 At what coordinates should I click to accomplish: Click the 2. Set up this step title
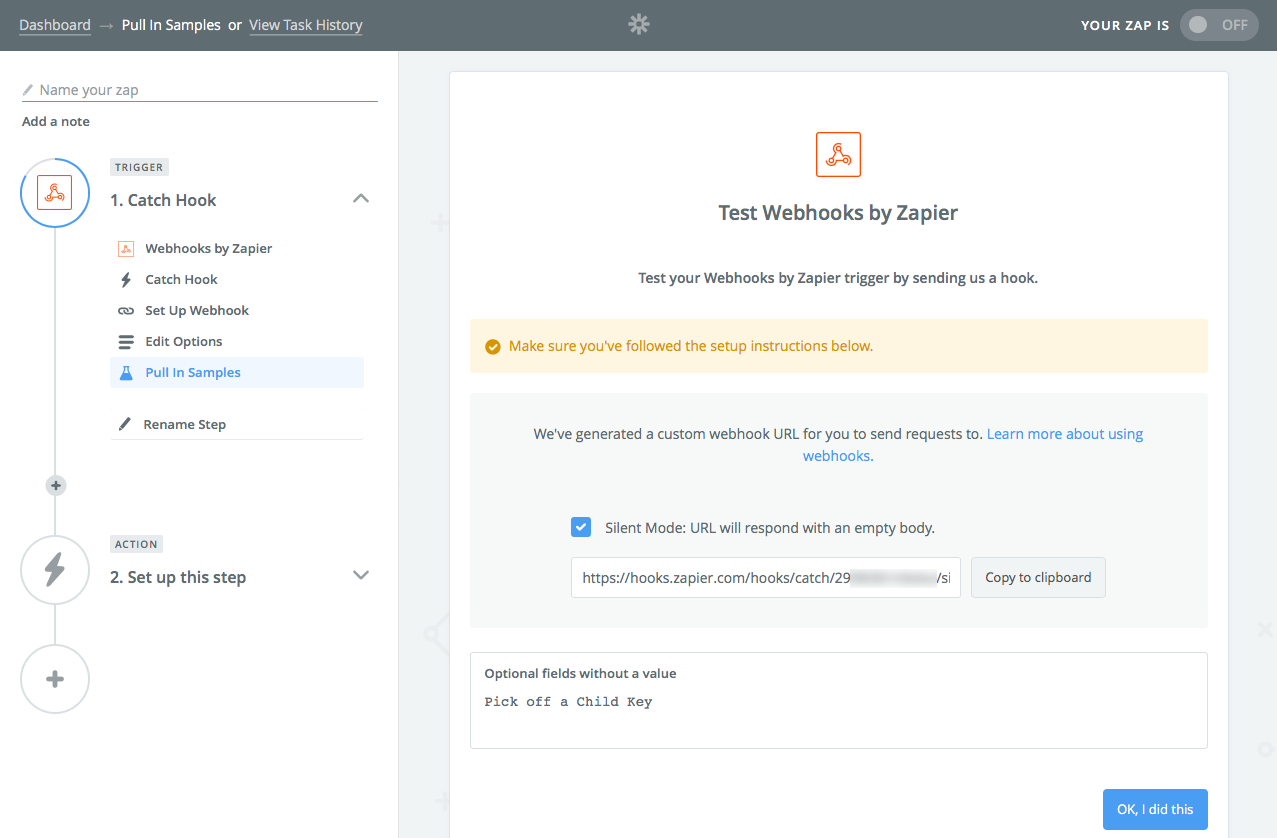tap(178, 577)
